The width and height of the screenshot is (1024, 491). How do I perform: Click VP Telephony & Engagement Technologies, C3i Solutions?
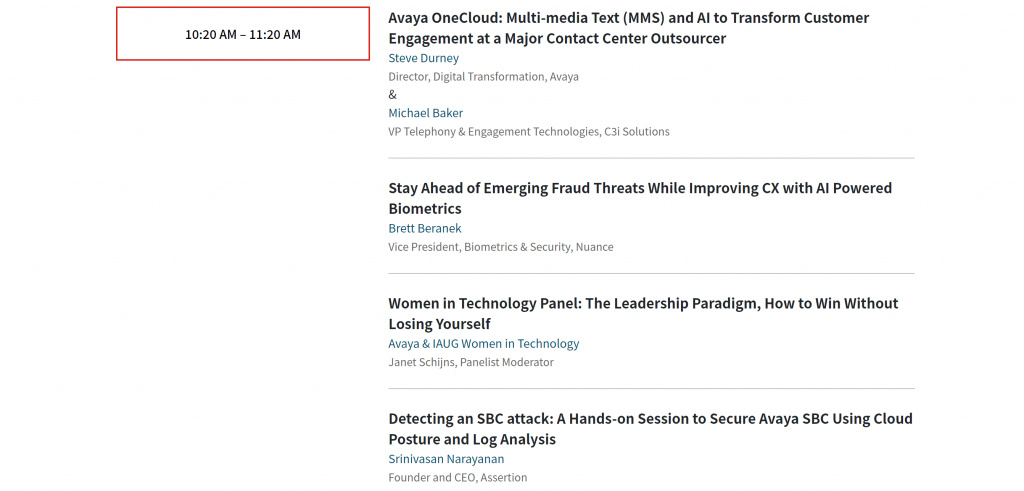tap(529, 131)
